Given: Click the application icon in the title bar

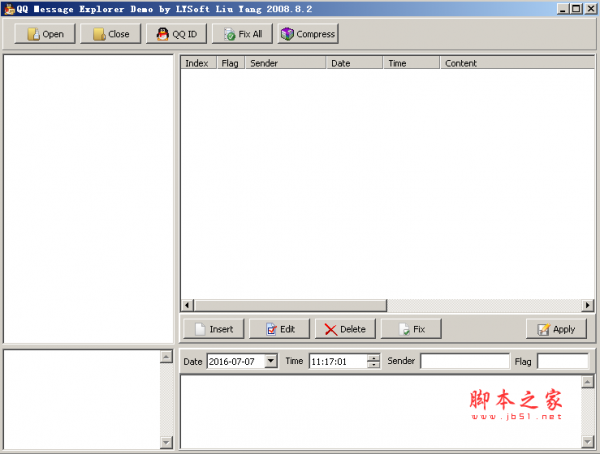Looking at the screenshot, I should pyautogui.click(x=9, y=9).
